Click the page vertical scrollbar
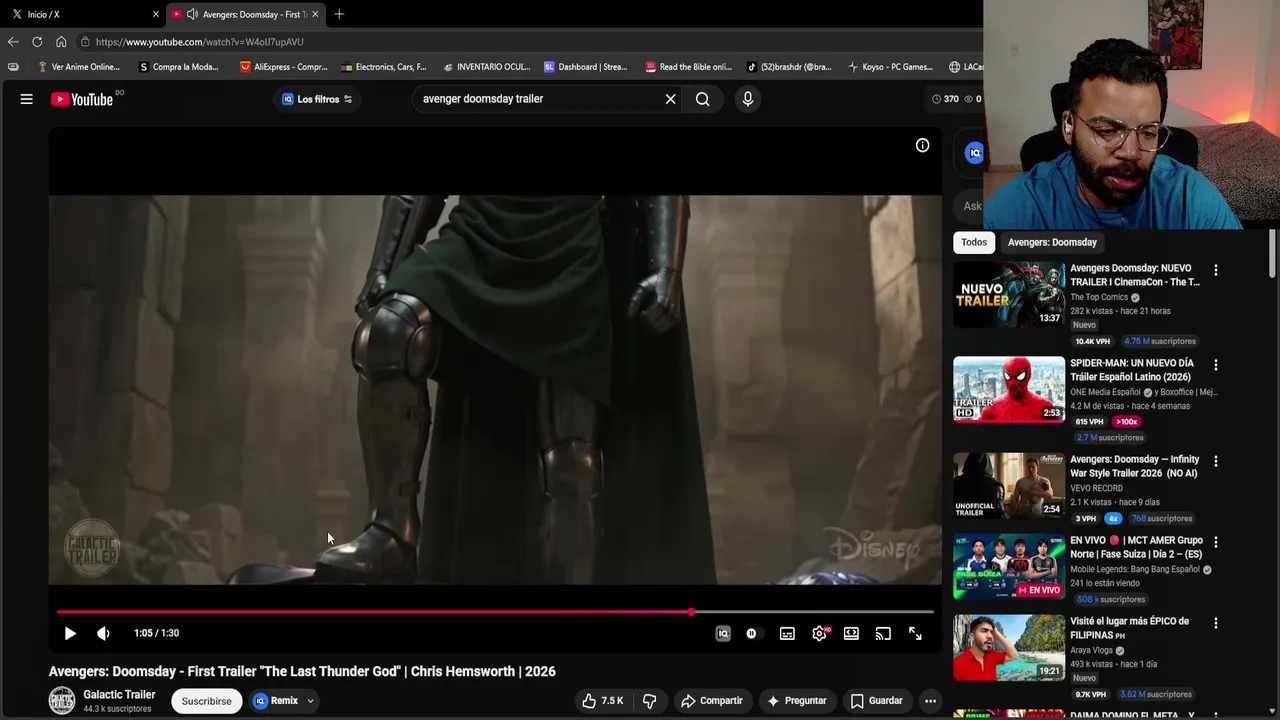This screenshot has width=1280, height=720. tap(1273, 254)
